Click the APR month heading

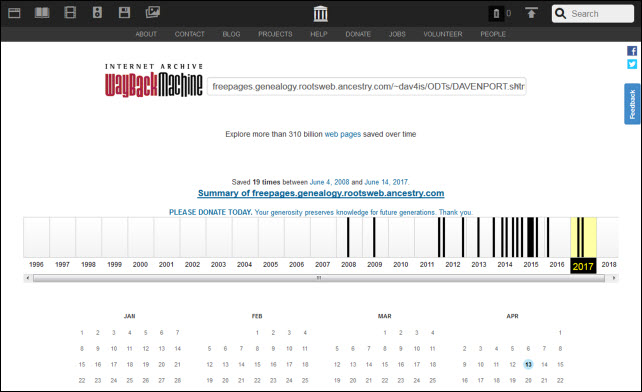[512, 316]
